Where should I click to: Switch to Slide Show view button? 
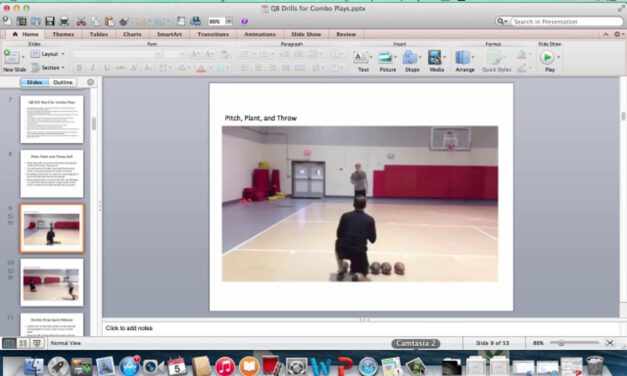(x=37, y=343)
